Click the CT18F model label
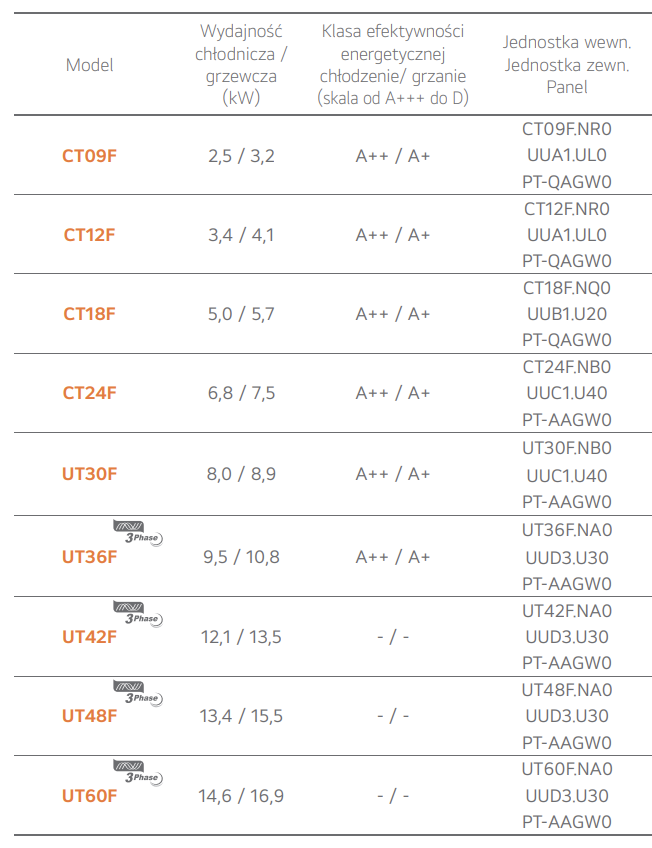652x848 pixels. pyautogui.click(x=89, y=314)
